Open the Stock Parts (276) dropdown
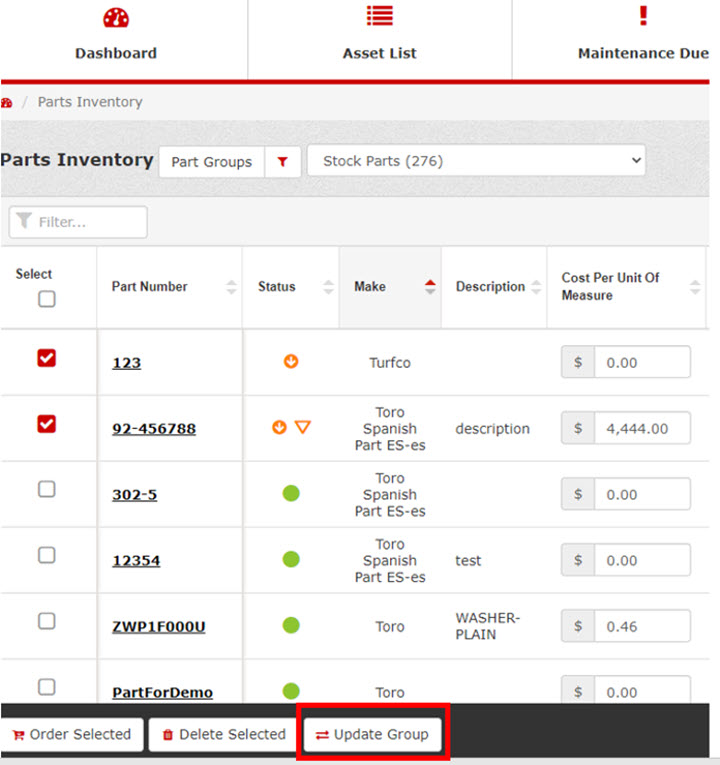This screenshot has width=720, height=765. coord(476,161)
